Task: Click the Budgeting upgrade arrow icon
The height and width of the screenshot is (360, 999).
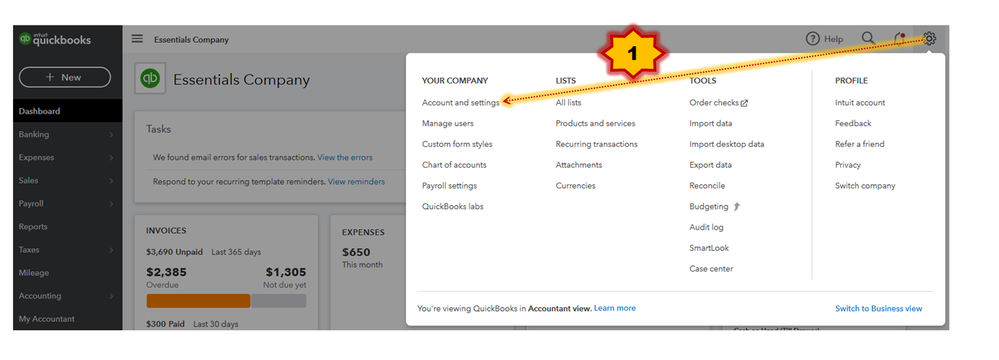Action: pyautogui.click(x=737, y=206)
